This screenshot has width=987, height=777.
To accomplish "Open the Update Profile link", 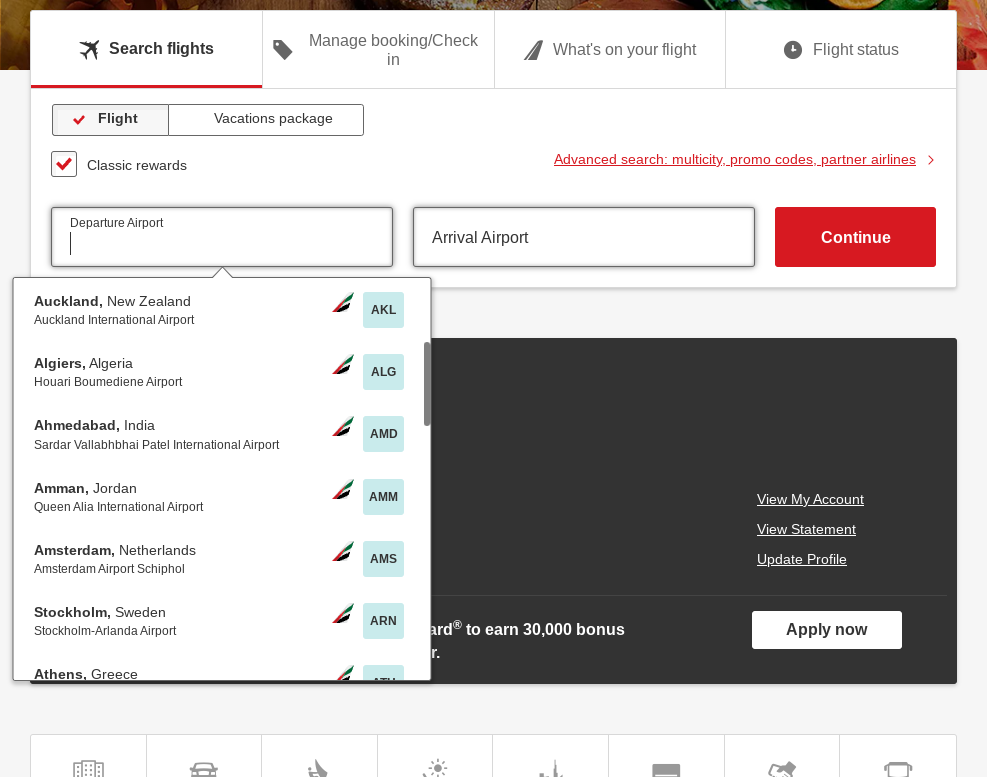I will (801, 560).
